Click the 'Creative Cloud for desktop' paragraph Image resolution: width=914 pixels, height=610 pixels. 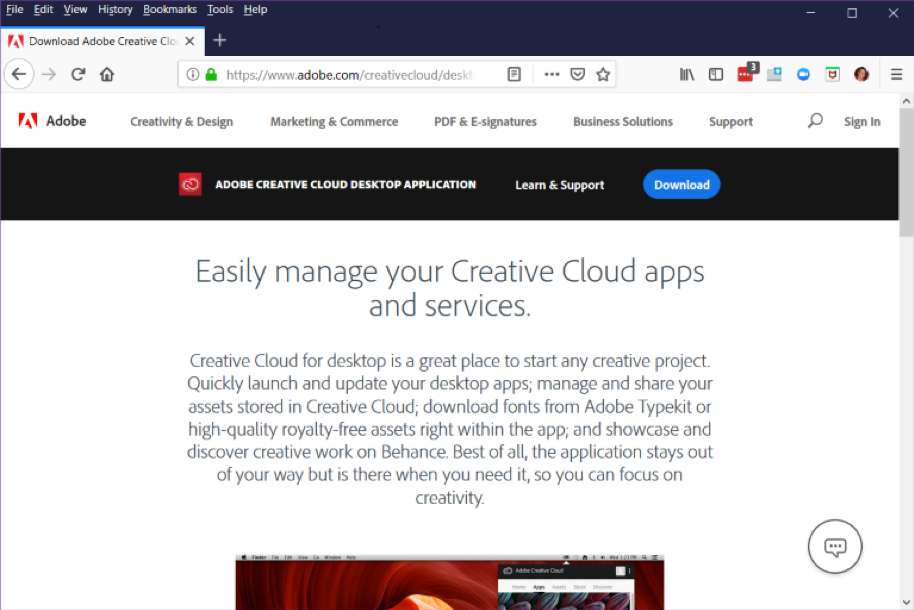(449, 429)
